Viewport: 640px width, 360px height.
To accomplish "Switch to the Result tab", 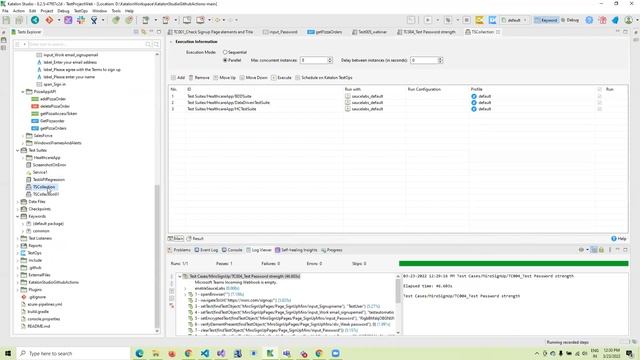I will (x=195, y=238).
